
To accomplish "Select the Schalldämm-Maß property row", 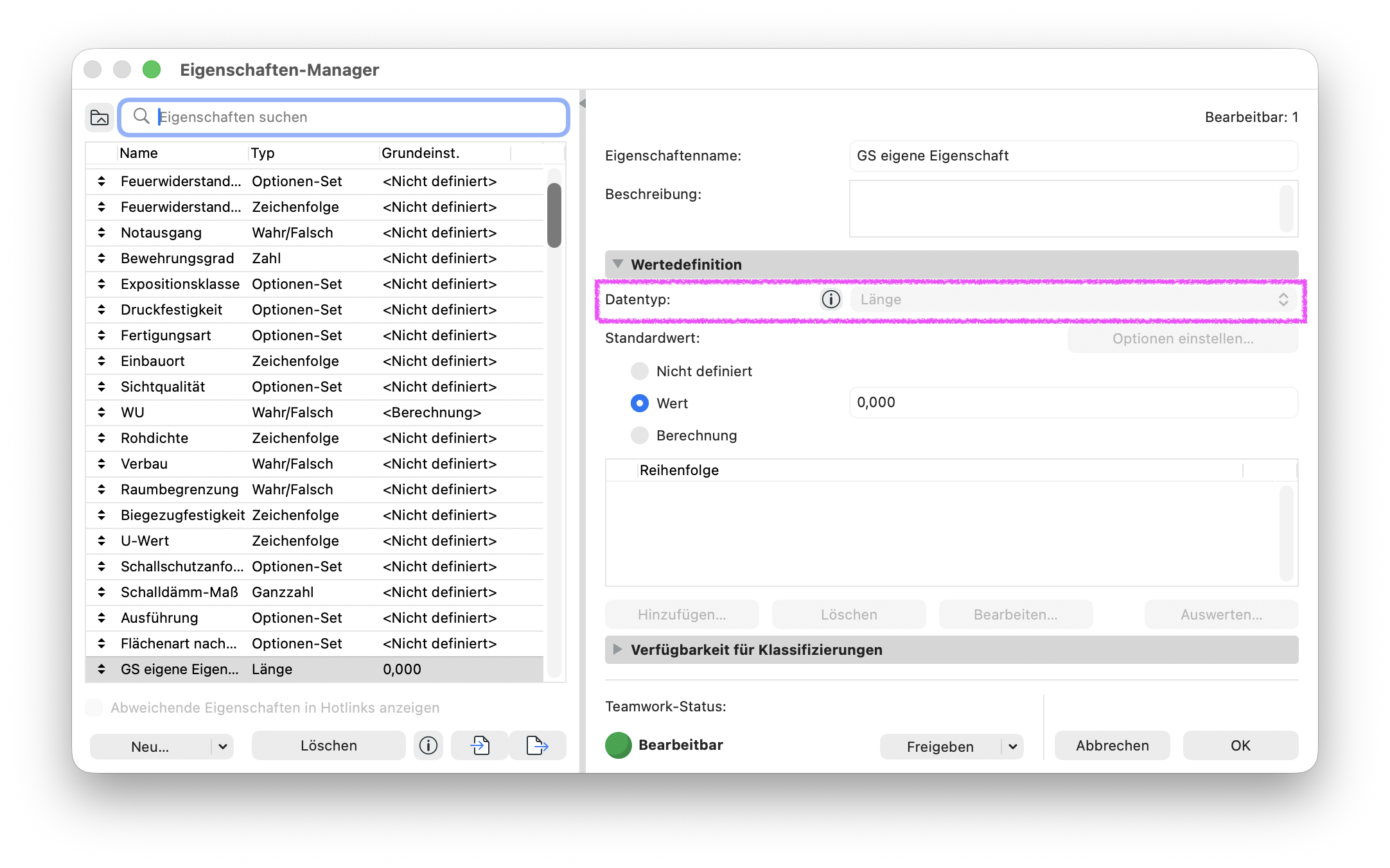I will (315, 592).
